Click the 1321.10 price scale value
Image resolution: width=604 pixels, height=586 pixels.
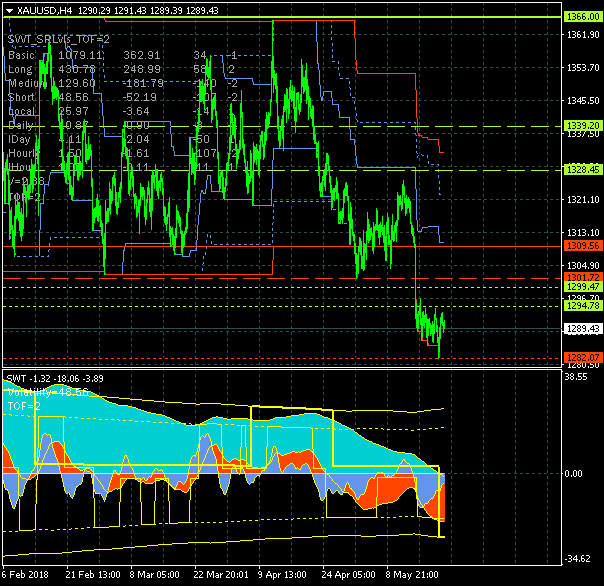tap(583, 200)
